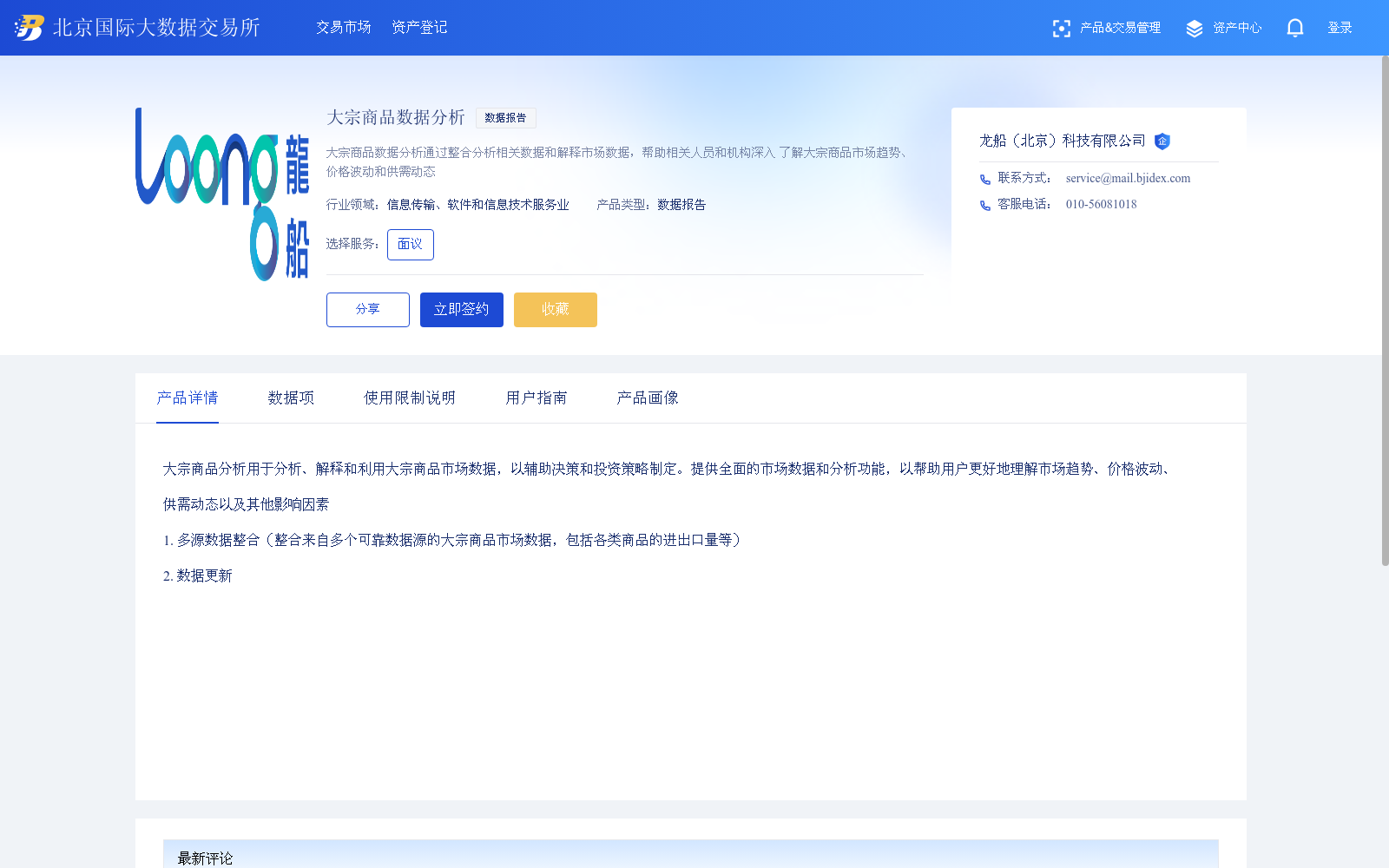Open 产品&交易管理 menu item

(x=1120, y=28)
